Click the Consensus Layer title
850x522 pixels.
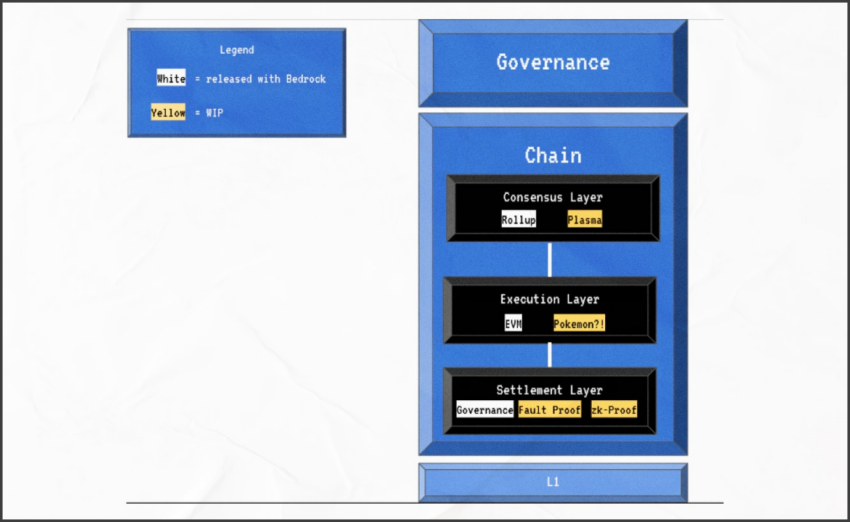552,197
